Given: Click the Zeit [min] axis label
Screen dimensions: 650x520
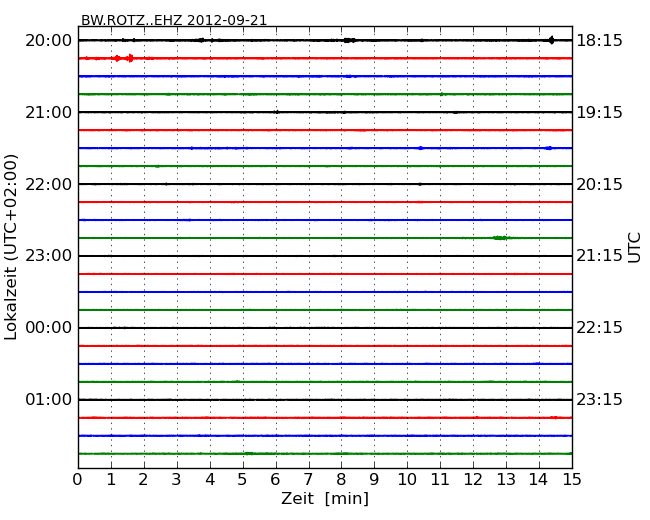Looking at the screenshot, I should tap(325, 498).
